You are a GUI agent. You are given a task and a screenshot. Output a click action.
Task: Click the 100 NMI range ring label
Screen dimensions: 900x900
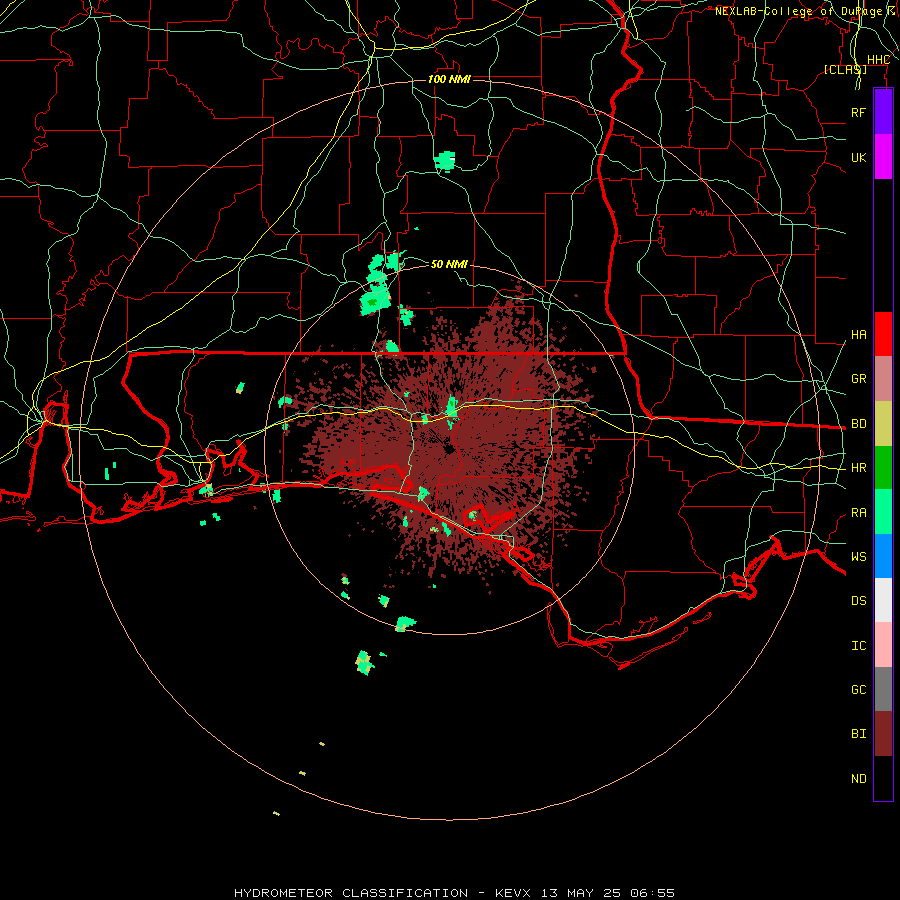coord(449,79)
